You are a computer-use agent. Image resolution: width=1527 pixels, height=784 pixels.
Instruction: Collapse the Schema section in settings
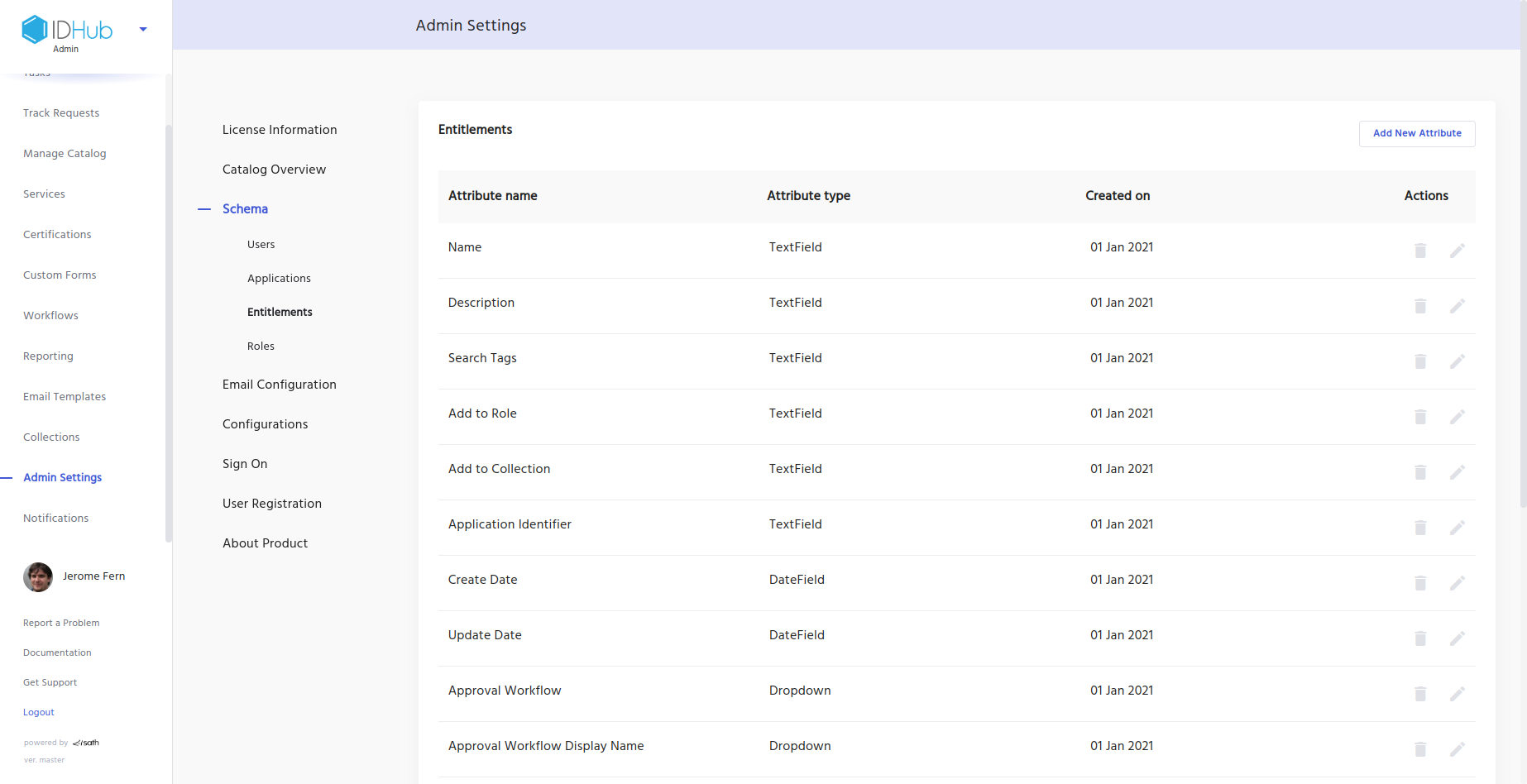point(245,209)
